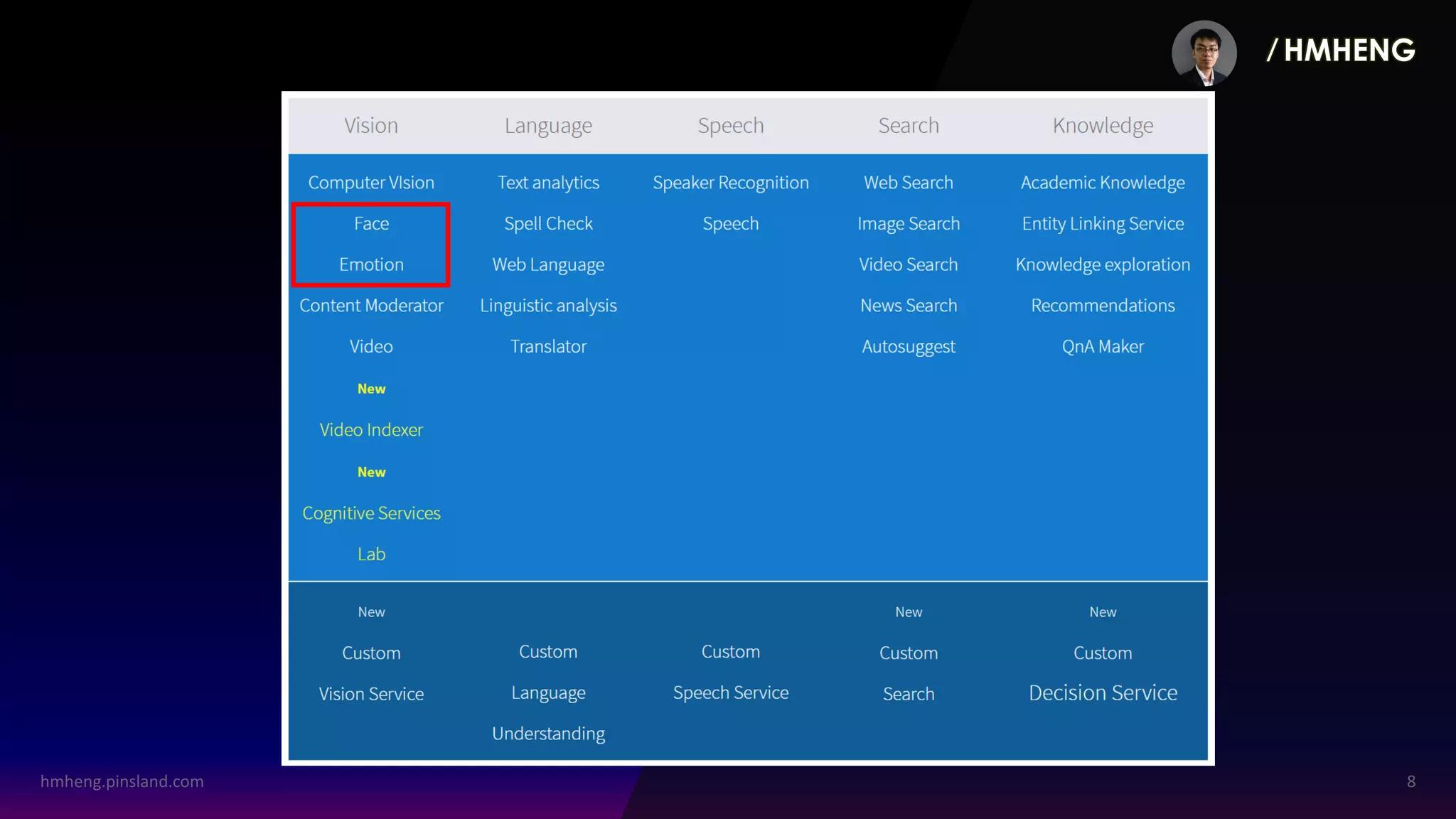Open the Knowledge category header
The image size is (1456, 819).
click(x=1103, y=126)
